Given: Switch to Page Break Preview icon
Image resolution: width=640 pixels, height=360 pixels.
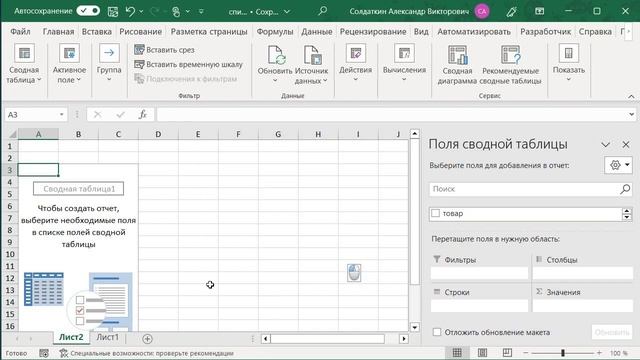Looking at the screenshot, I should [x=507, y=353].
